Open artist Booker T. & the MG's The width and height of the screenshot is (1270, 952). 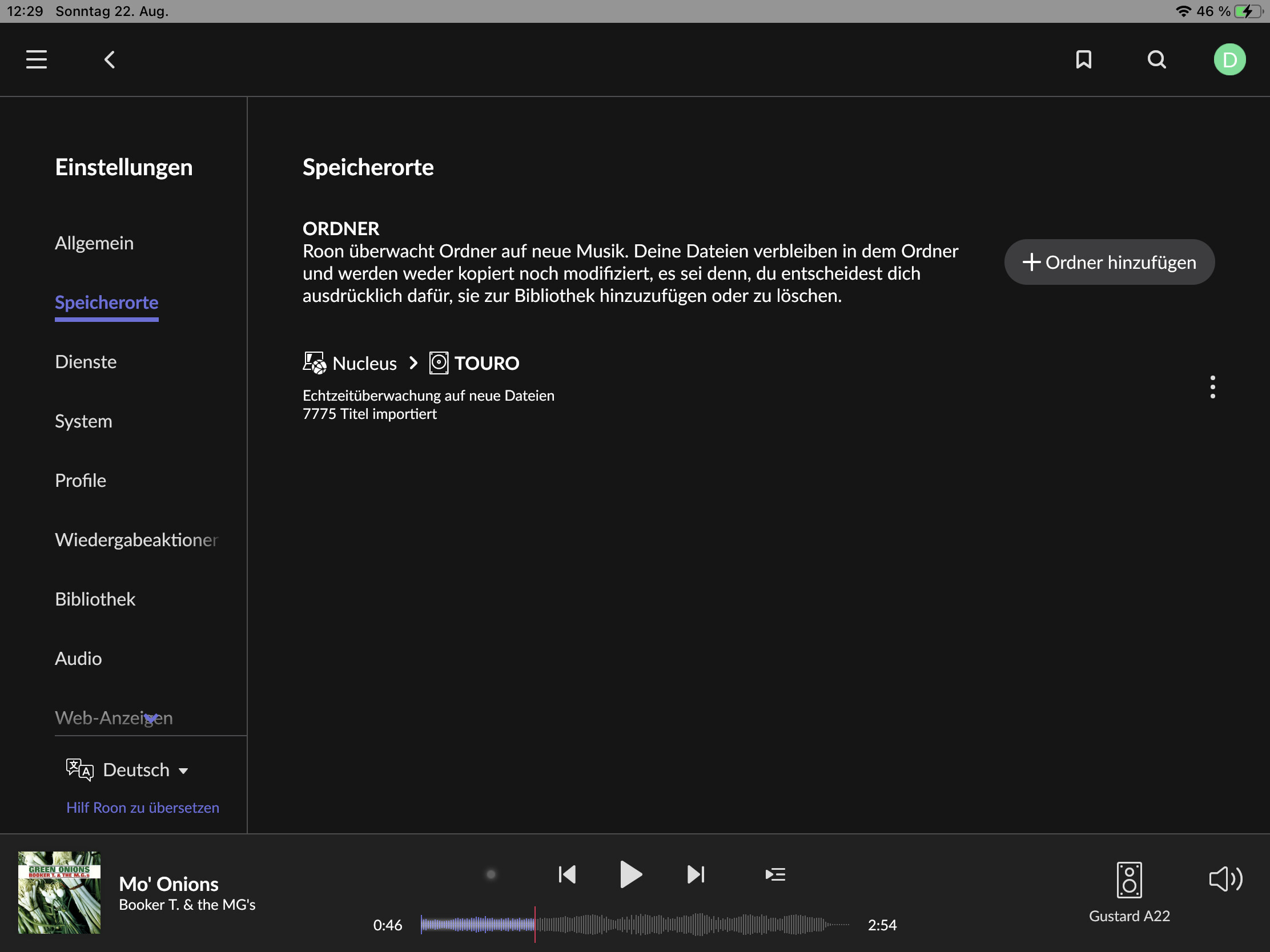[x=187, y=905]
